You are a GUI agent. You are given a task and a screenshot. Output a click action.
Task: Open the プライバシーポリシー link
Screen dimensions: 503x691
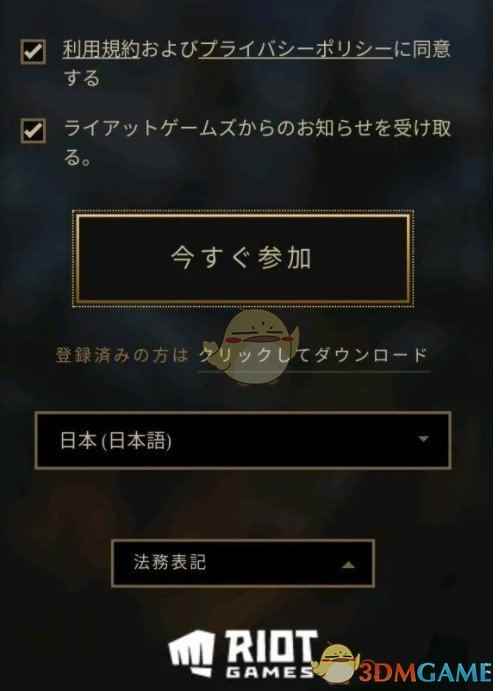coord(295,49)
